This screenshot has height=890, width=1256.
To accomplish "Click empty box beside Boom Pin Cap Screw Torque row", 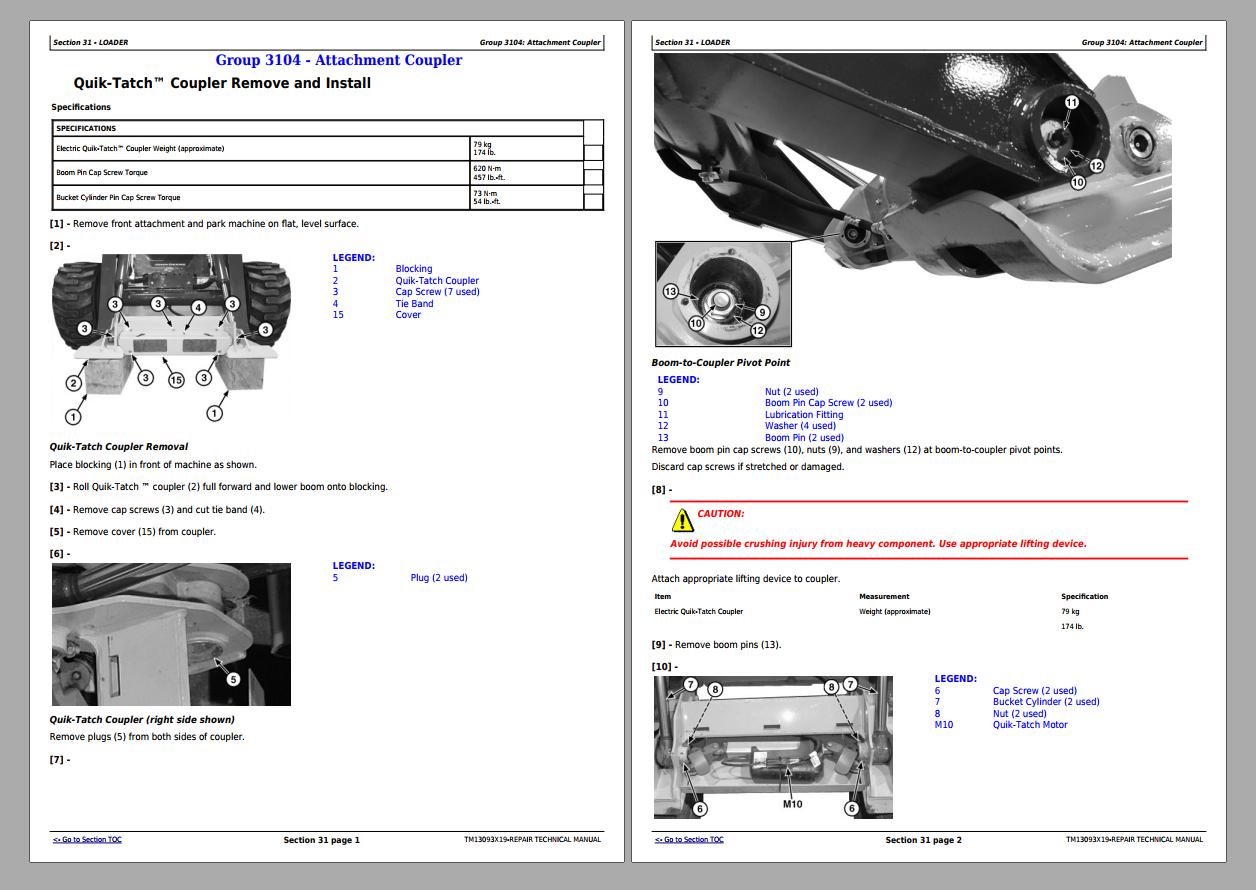I will point(593,177).
